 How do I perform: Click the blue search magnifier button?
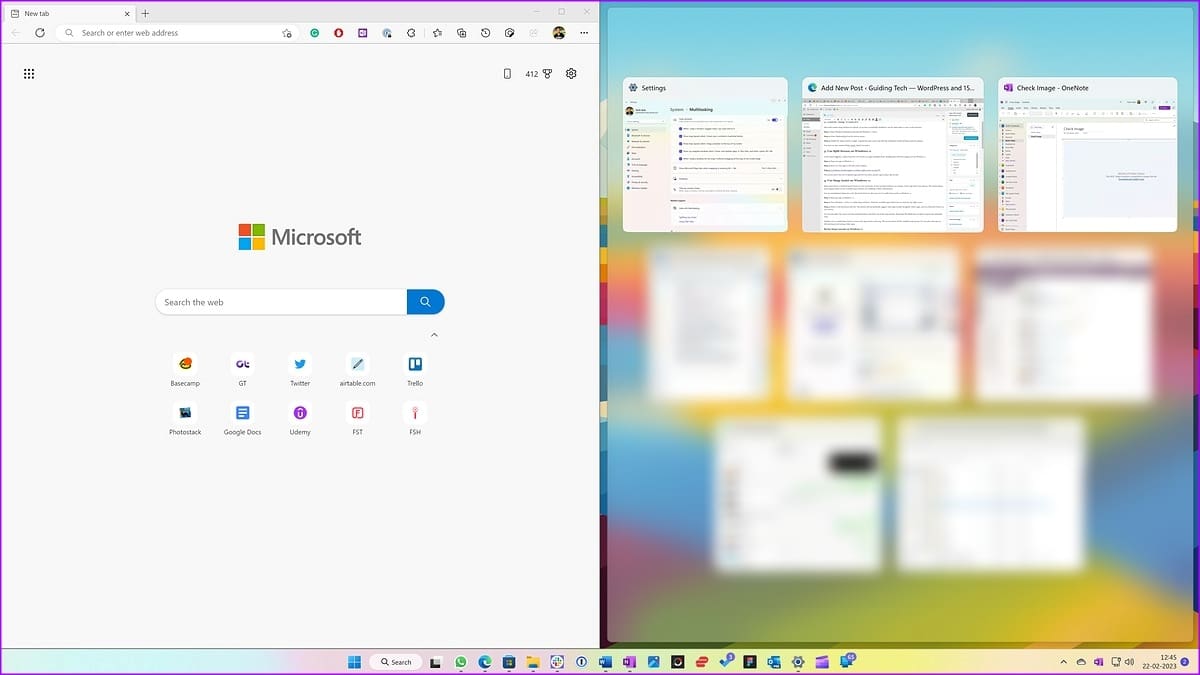[426, 302]
